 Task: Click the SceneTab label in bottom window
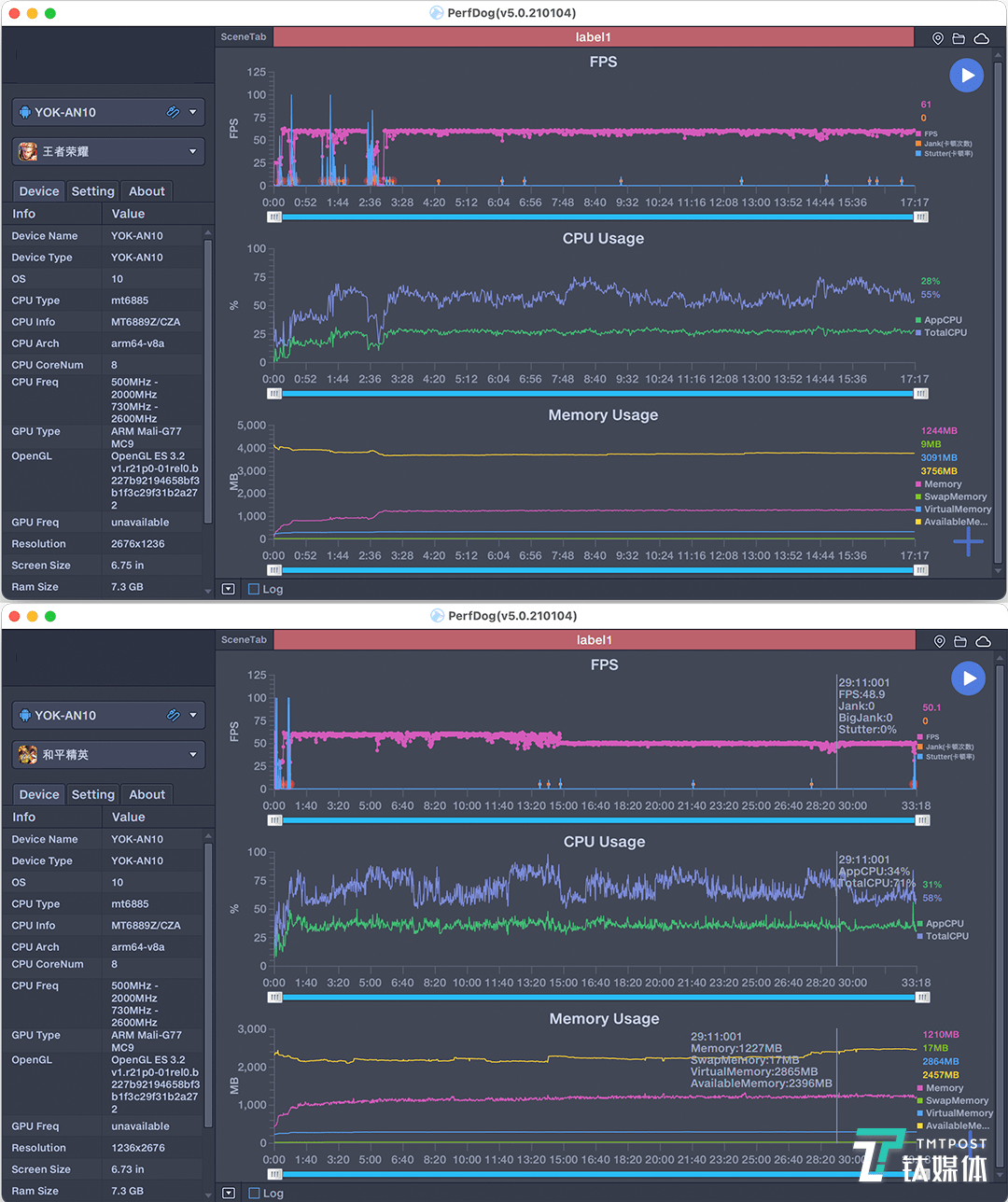(244, 640)
